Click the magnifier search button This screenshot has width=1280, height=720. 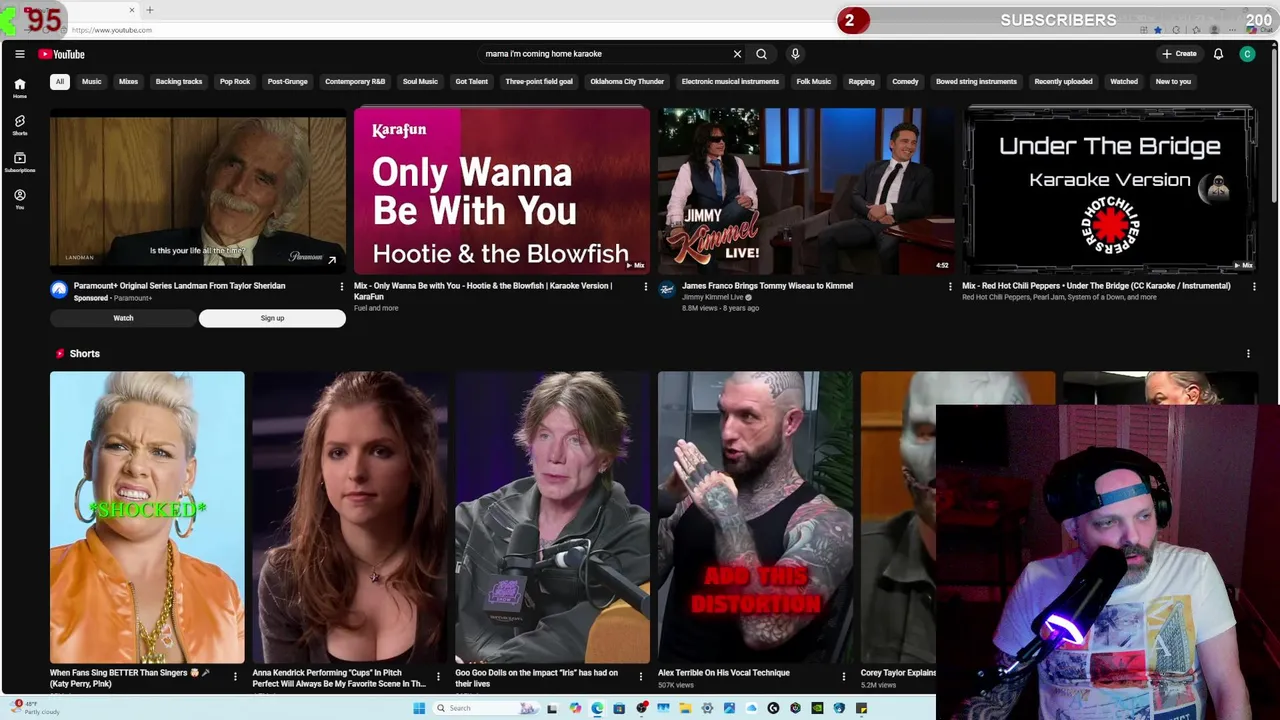[761, 54]
